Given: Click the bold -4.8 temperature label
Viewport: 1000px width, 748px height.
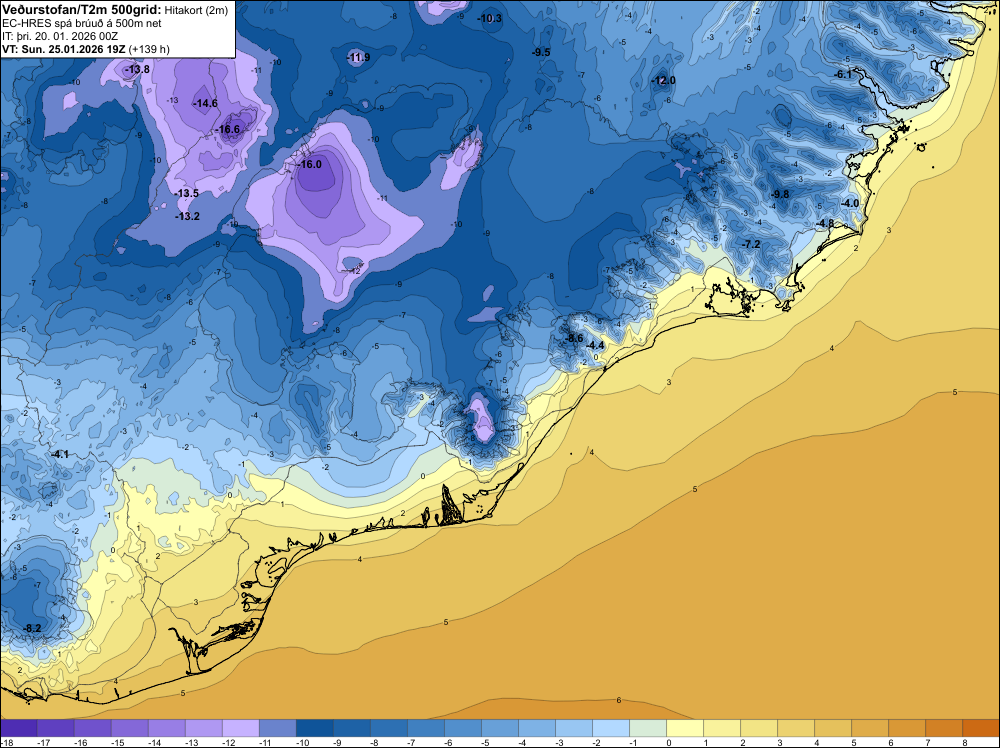Looking at the screenshot, I should [x=825, y=223].
